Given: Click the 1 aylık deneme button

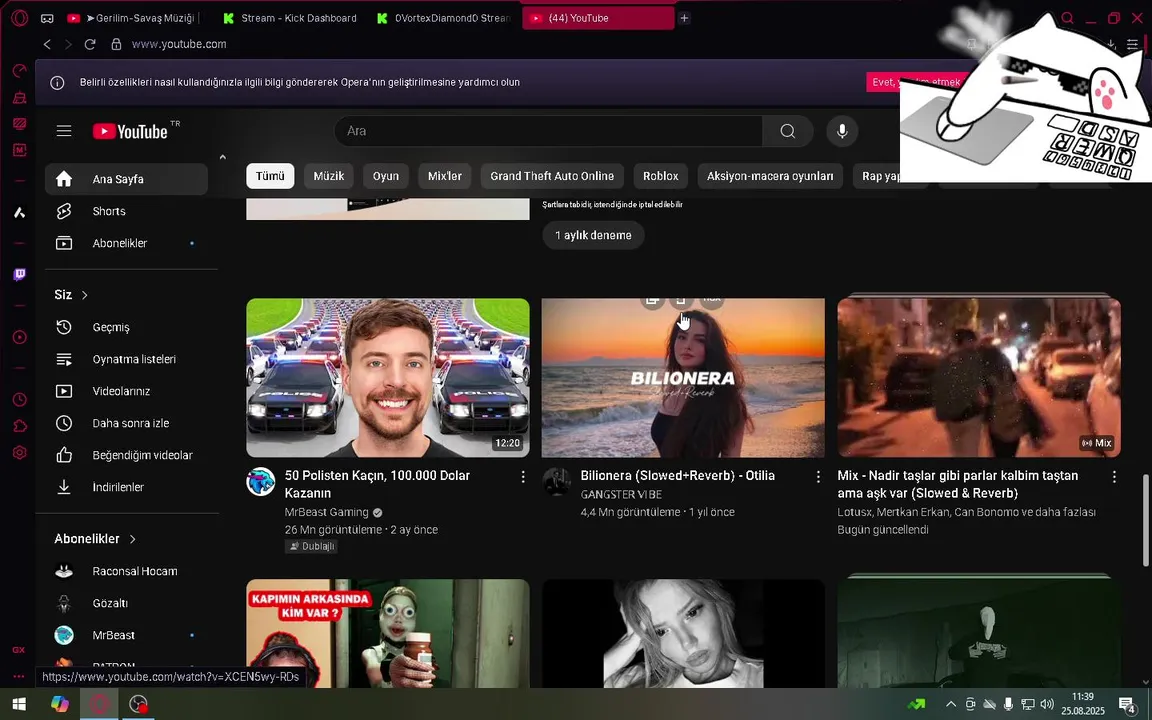Looking at the screenshot, I should point(593,235).
